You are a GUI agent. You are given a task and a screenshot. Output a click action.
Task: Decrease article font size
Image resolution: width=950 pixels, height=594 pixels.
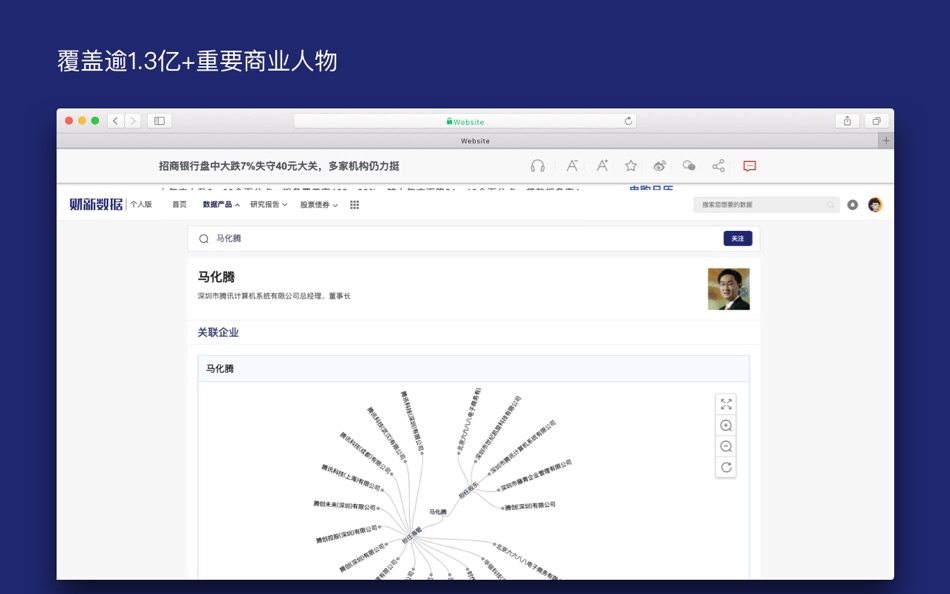(571, 165)
